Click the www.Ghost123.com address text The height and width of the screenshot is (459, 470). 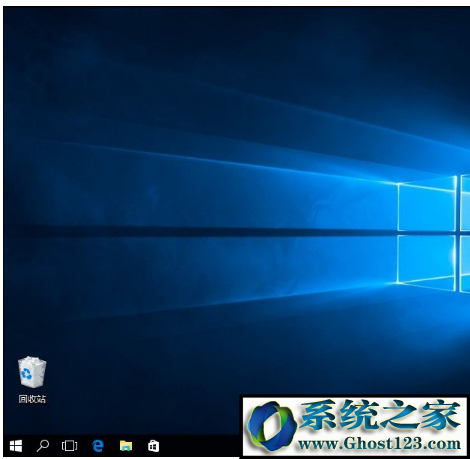coord(379,444)
